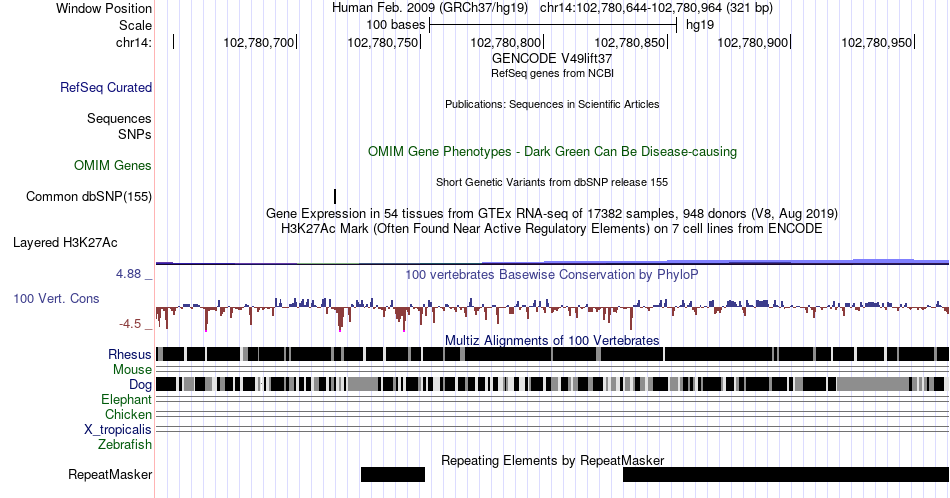950x498 pixels.
Task: Click the GTEx Gene Expression track title
Action: pyautogui.click(x=552, y=213)
